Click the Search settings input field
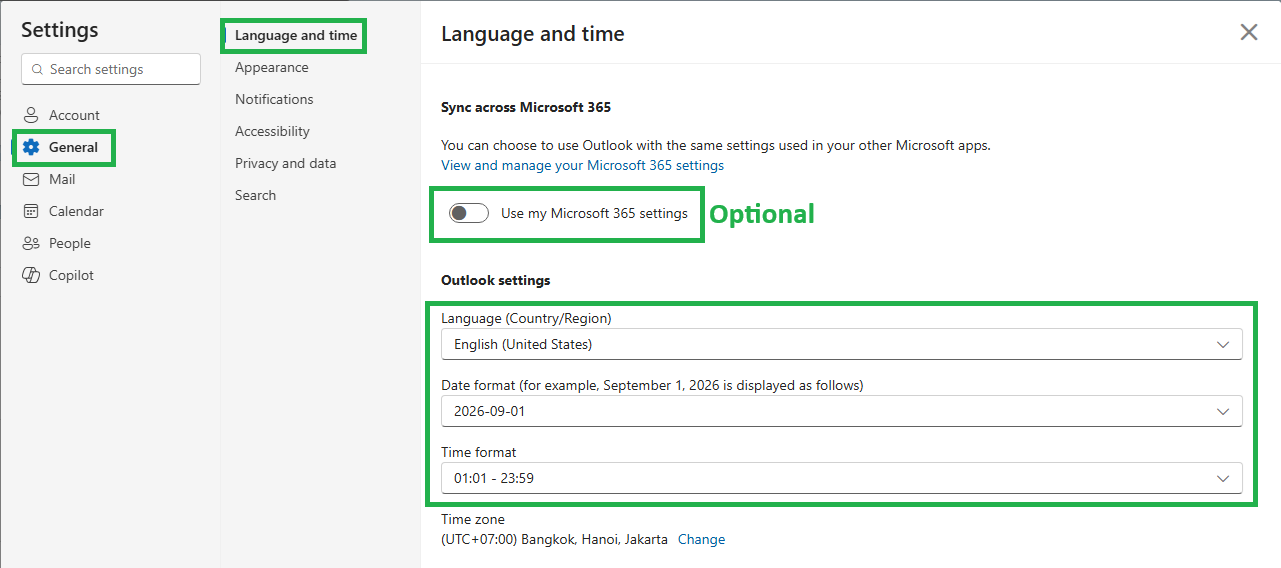Image resolution: width=1281 pixels, height=568 pixels. point(111,69)
